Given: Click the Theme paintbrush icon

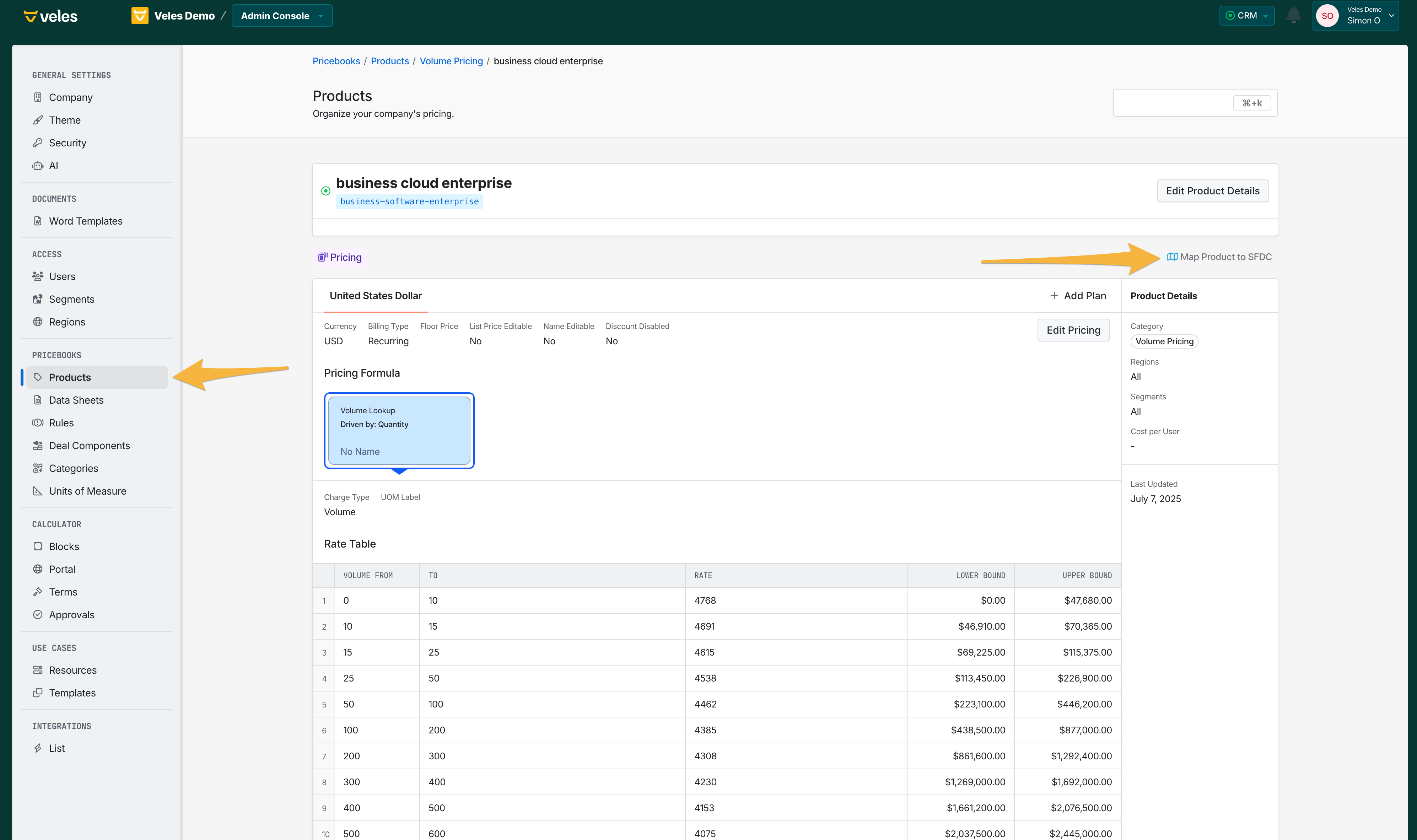Looking at the screenshot, I should (38, 120).
